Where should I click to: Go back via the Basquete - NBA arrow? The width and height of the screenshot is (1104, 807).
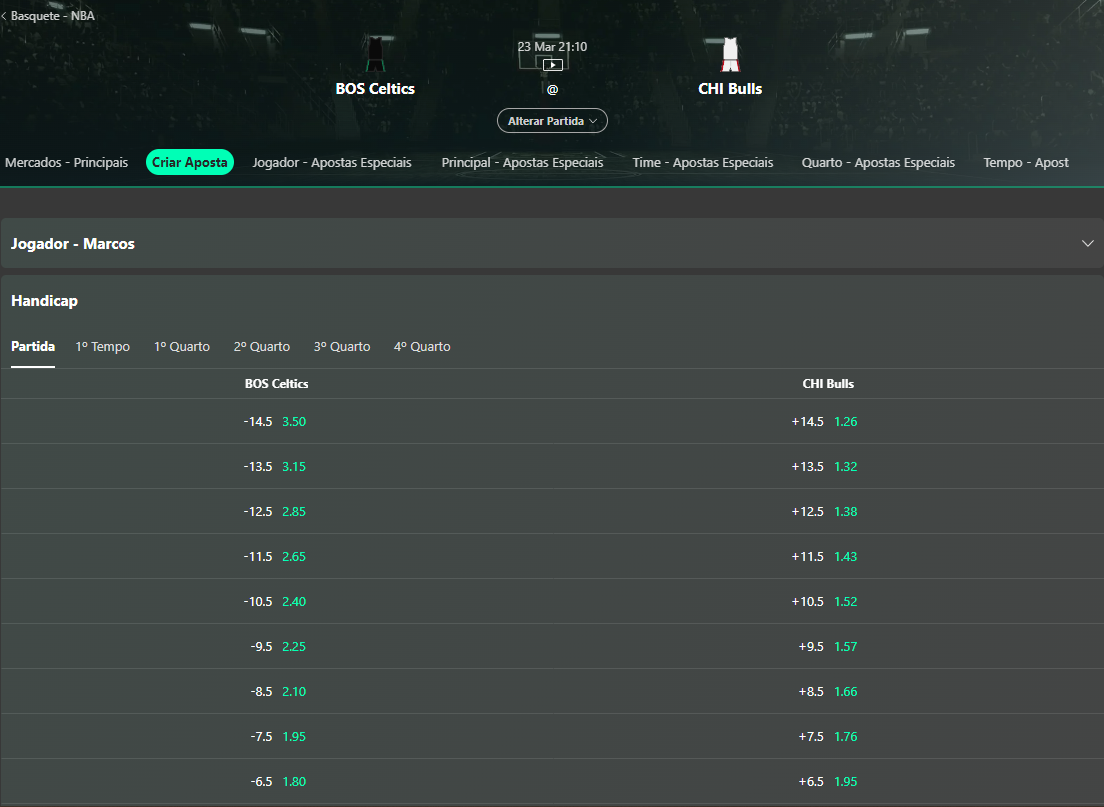(8, 15)
